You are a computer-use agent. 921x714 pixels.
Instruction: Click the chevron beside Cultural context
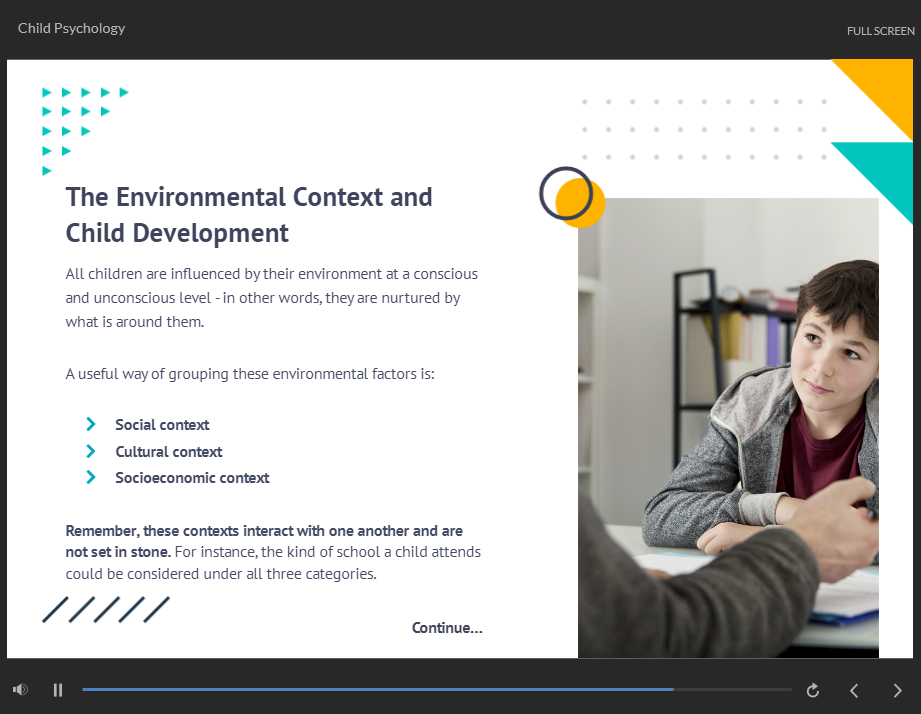(91, 452)
